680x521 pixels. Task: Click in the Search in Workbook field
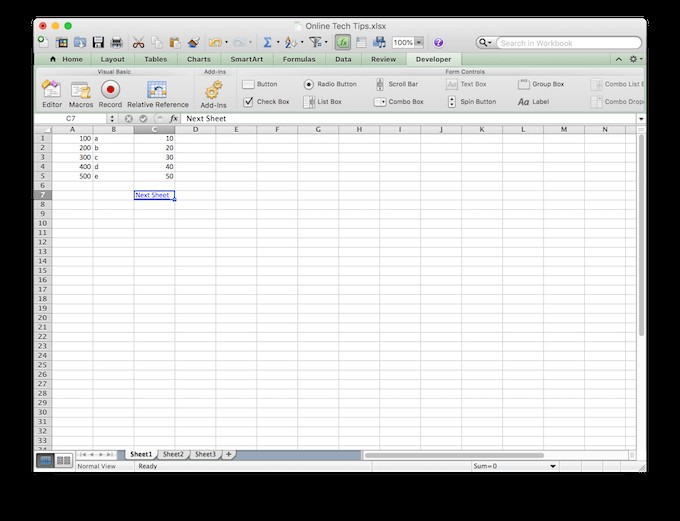568,43
